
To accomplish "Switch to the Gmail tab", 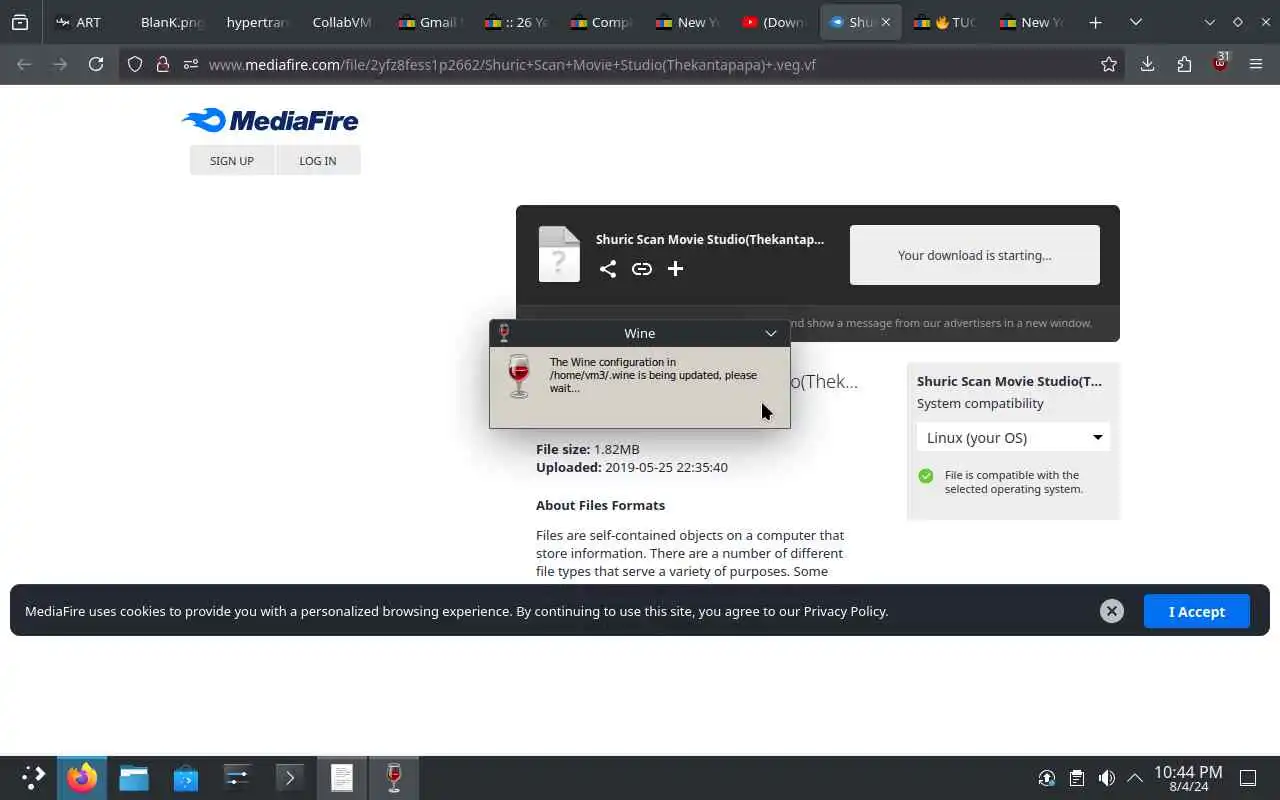I will point(429,22).
